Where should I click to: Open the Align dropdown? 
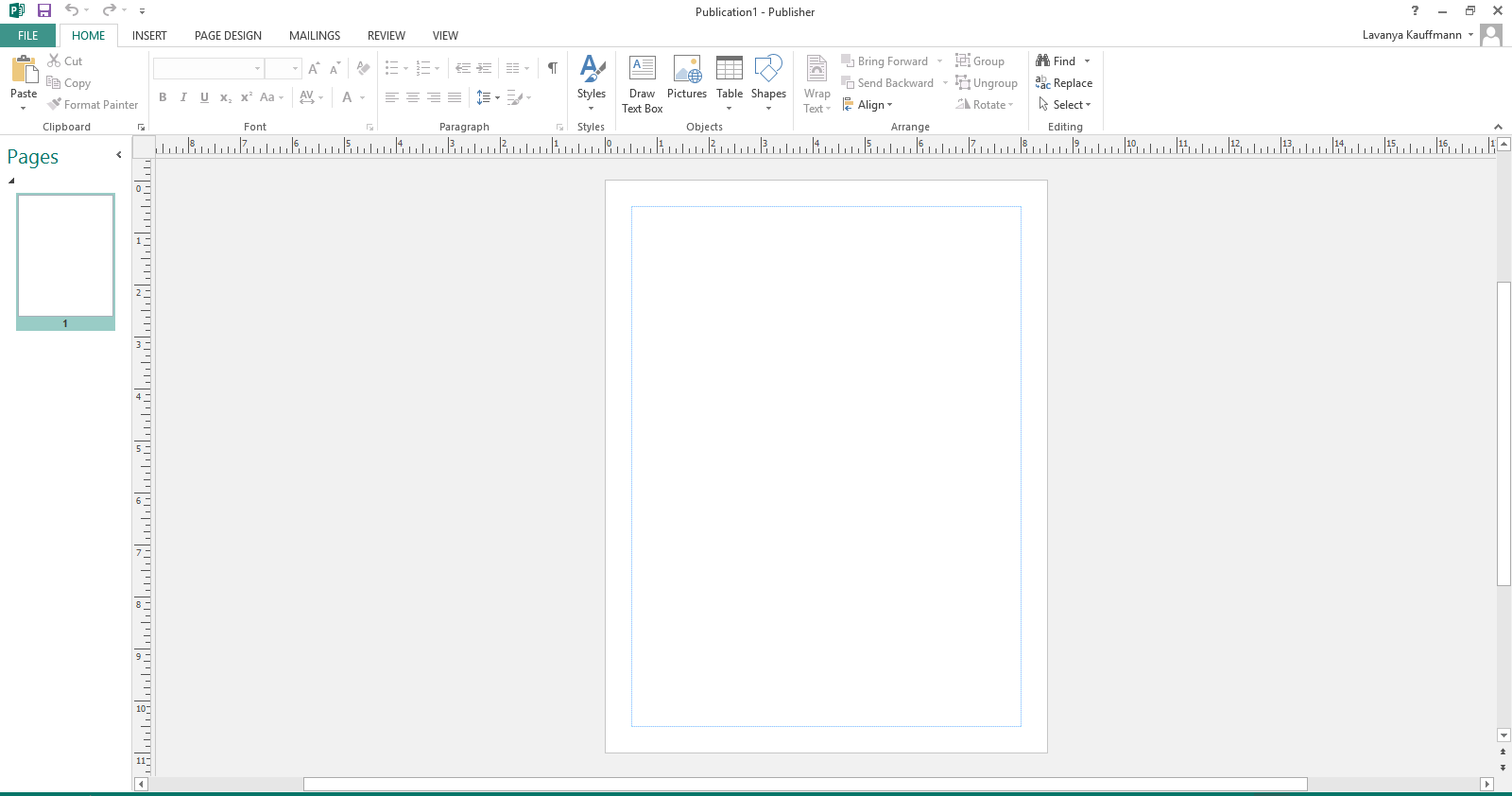868,105
